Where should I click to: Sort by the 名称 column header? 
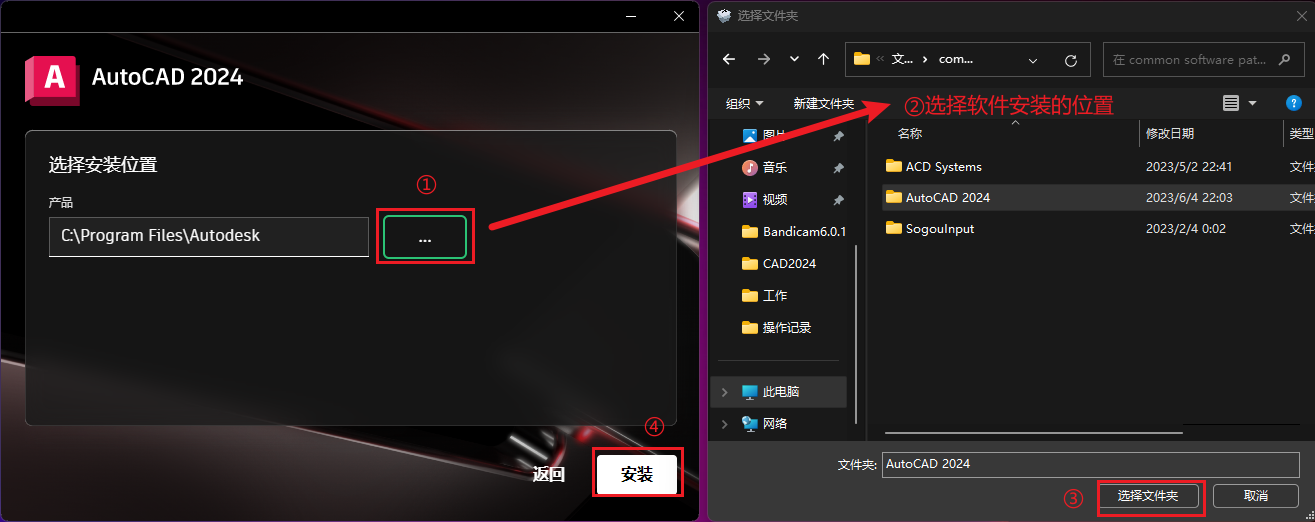coord(909,133)
